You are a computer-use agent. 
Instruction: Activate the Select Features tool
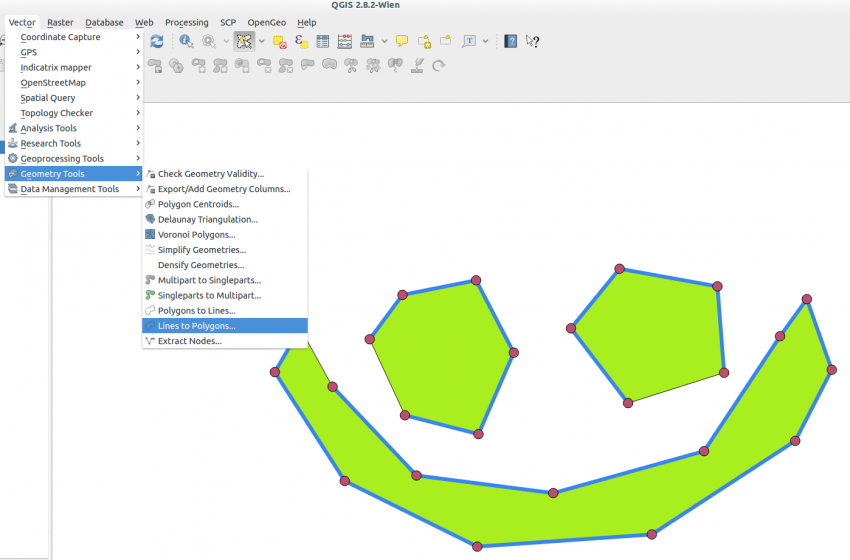click(x=244, y=41)
